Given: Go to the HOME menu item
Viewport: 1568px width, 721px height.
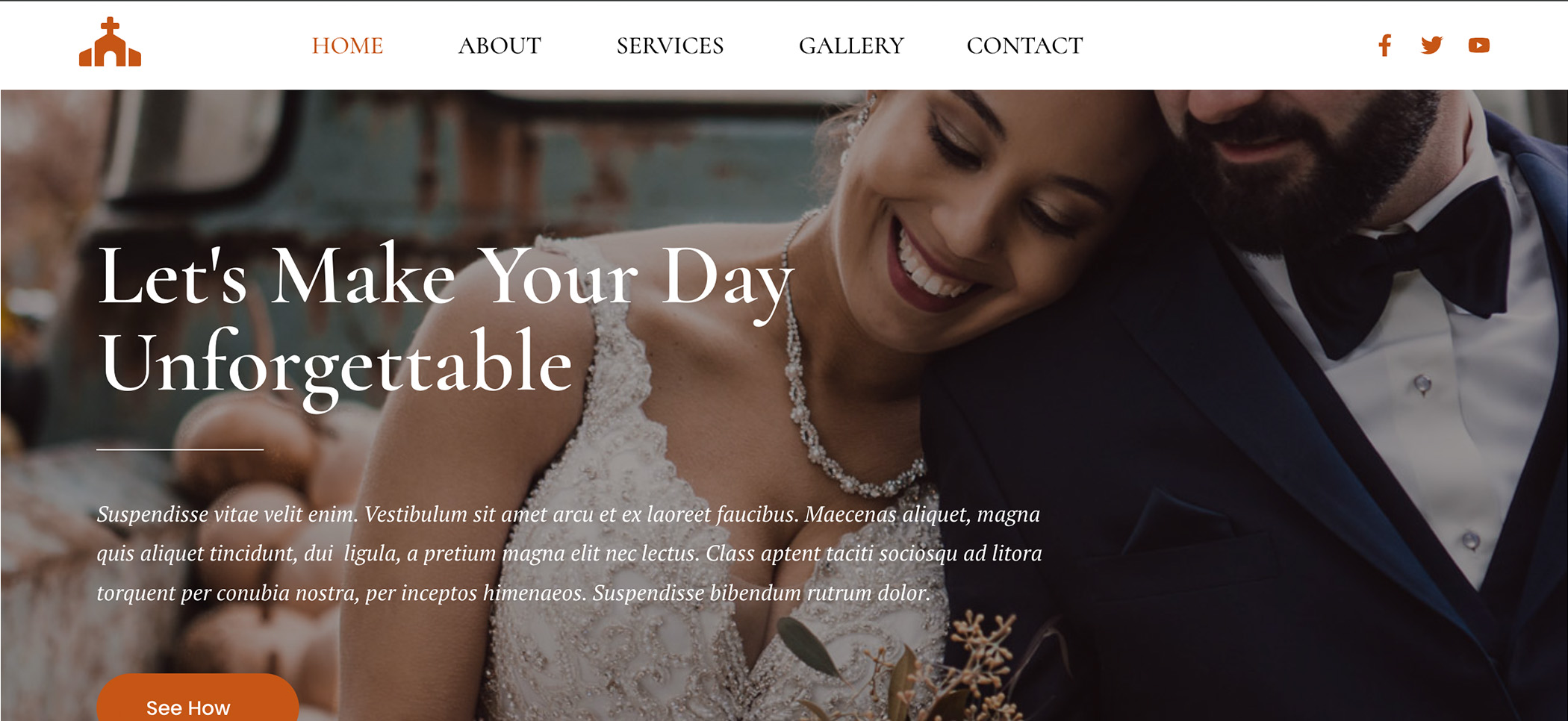Looking at the screenshot, I should (347, 46).
